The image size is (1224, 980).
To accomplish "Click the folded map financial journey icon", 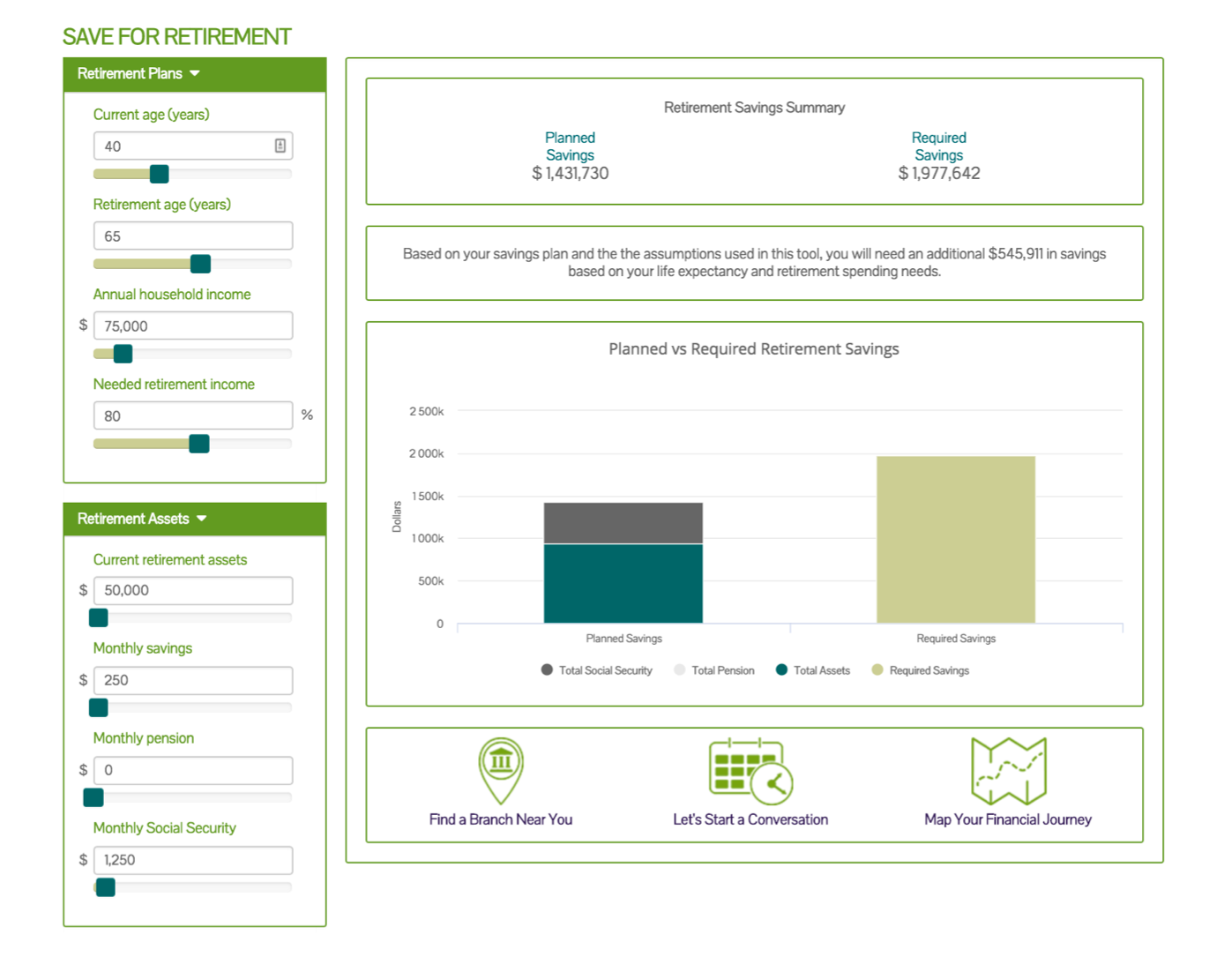I will pyautogui.click(x=1008, y=770).
